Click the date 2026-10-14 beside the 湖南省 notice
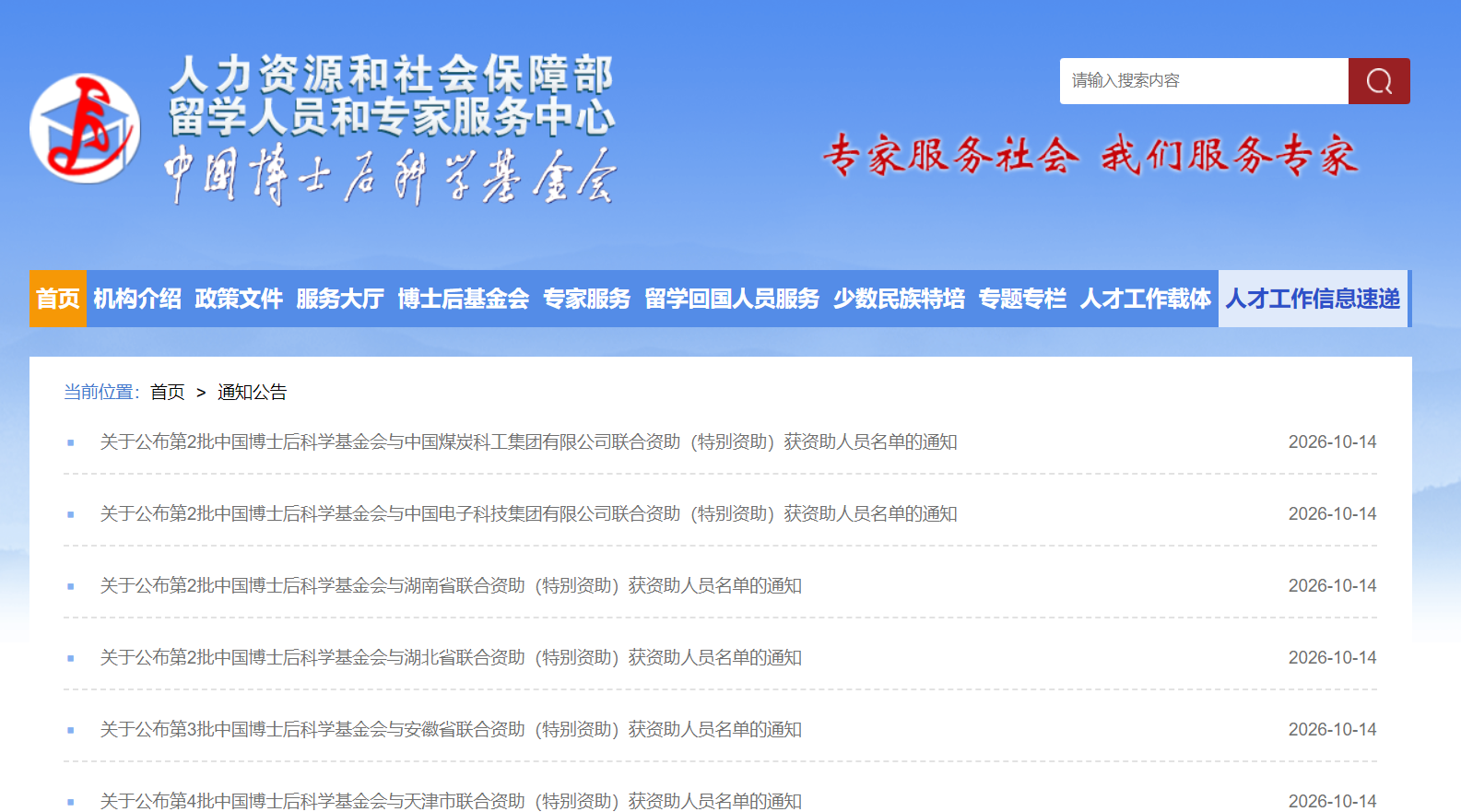 point(1332,586)
